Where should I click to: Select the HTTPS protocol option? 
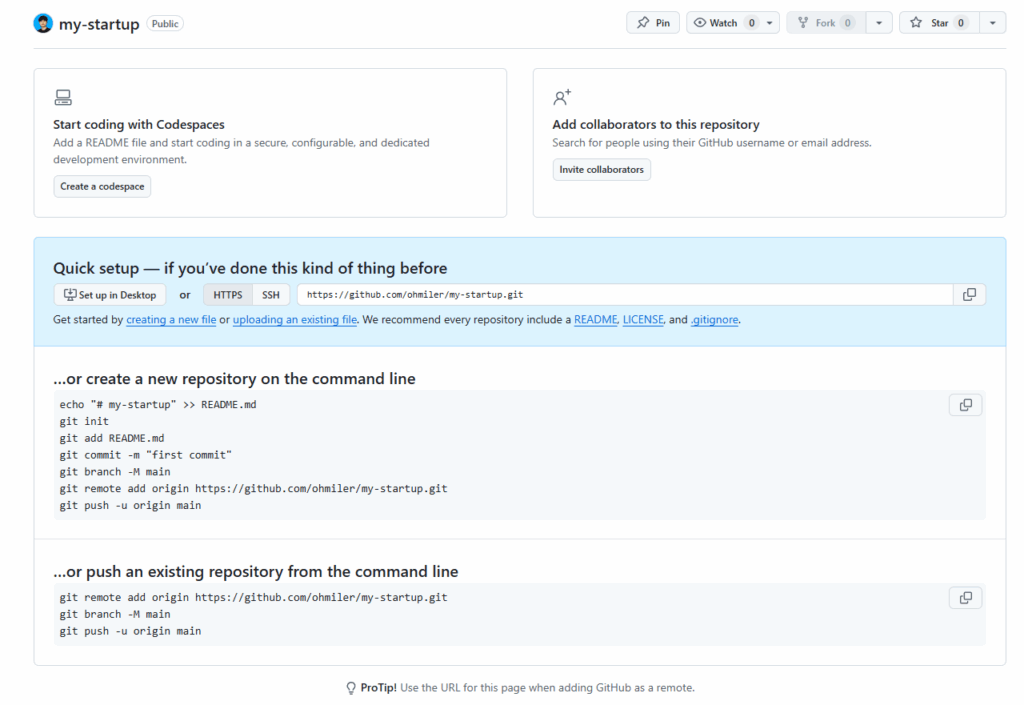point(227,295)
